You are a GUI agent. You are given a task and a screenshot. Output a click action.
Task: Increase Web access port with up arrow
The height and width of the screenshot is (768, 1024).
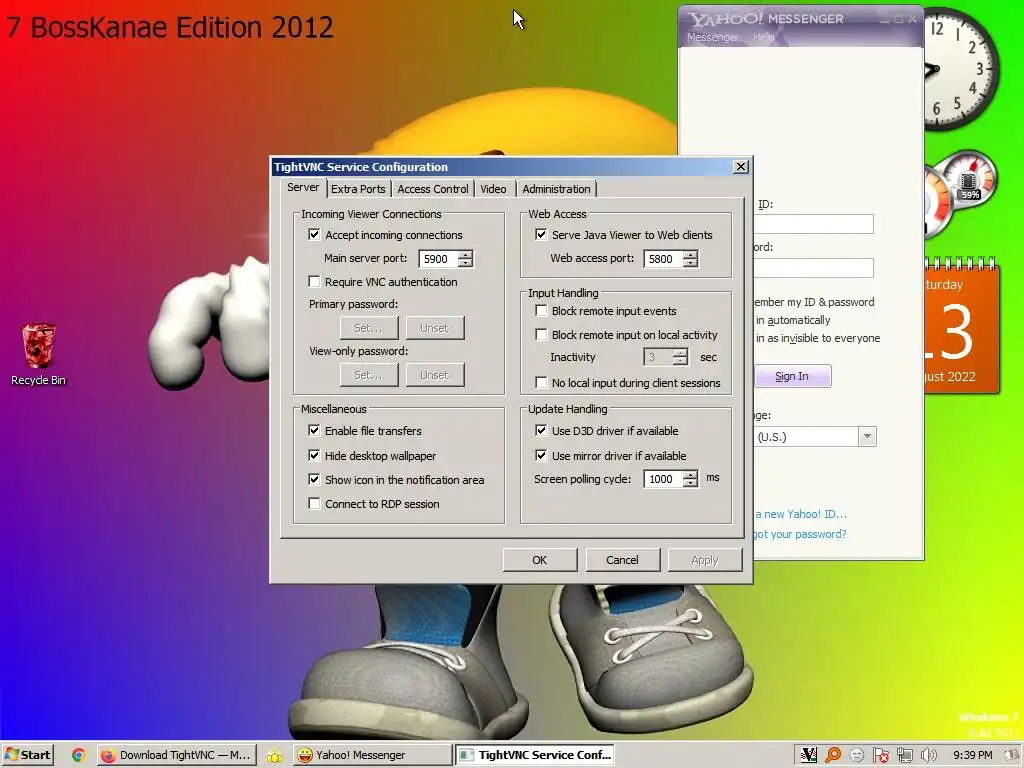point(690,255)
